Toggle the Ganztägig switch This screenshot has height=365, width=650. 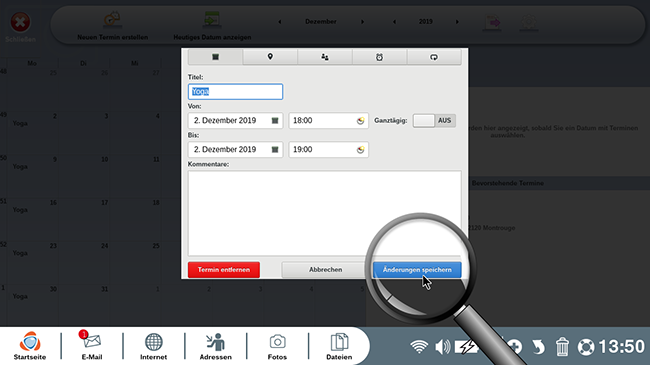[434, 121]
